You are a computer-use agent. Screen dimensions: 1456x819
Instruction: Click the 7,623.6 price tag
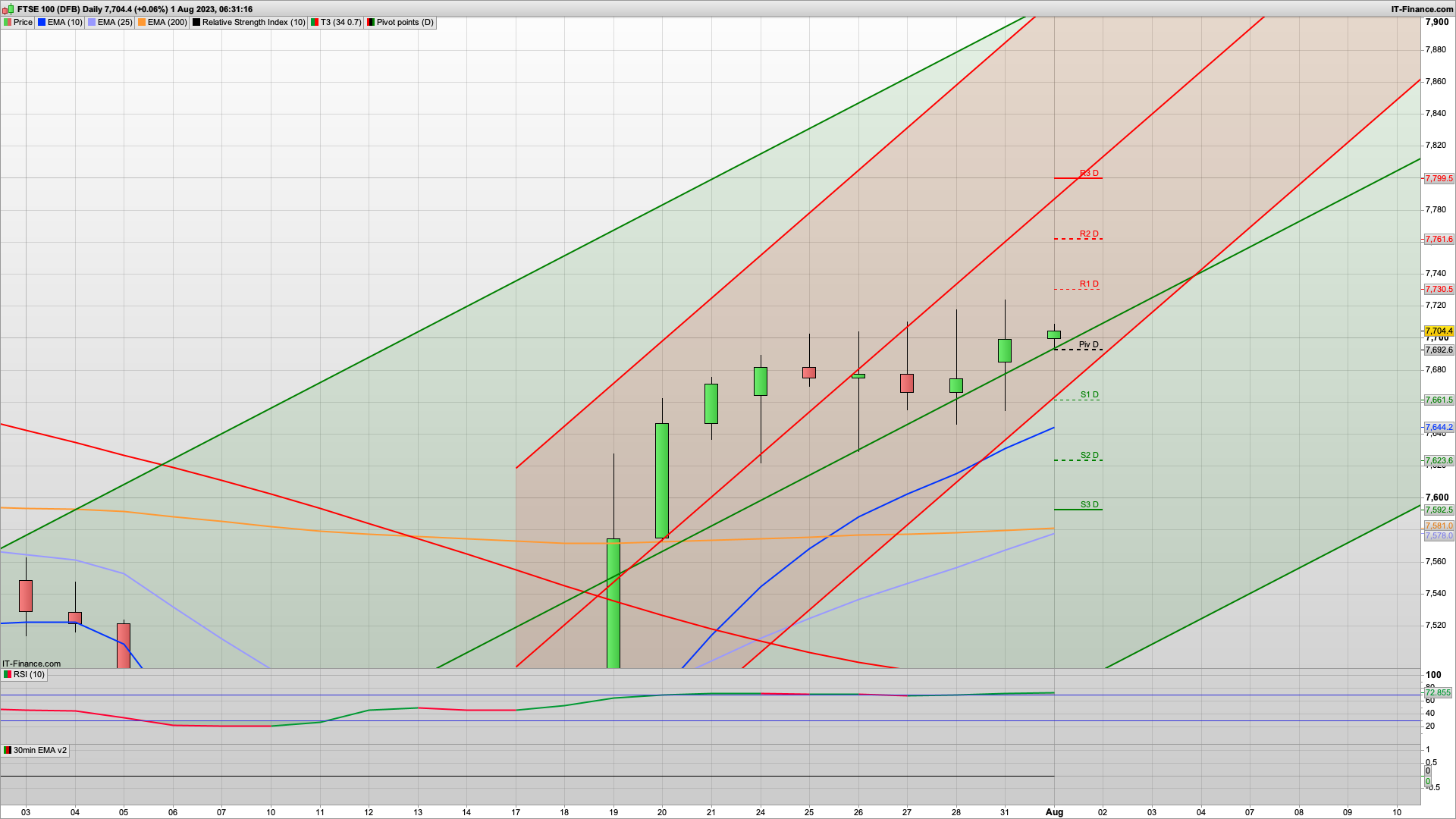[x=1439, y=461]
